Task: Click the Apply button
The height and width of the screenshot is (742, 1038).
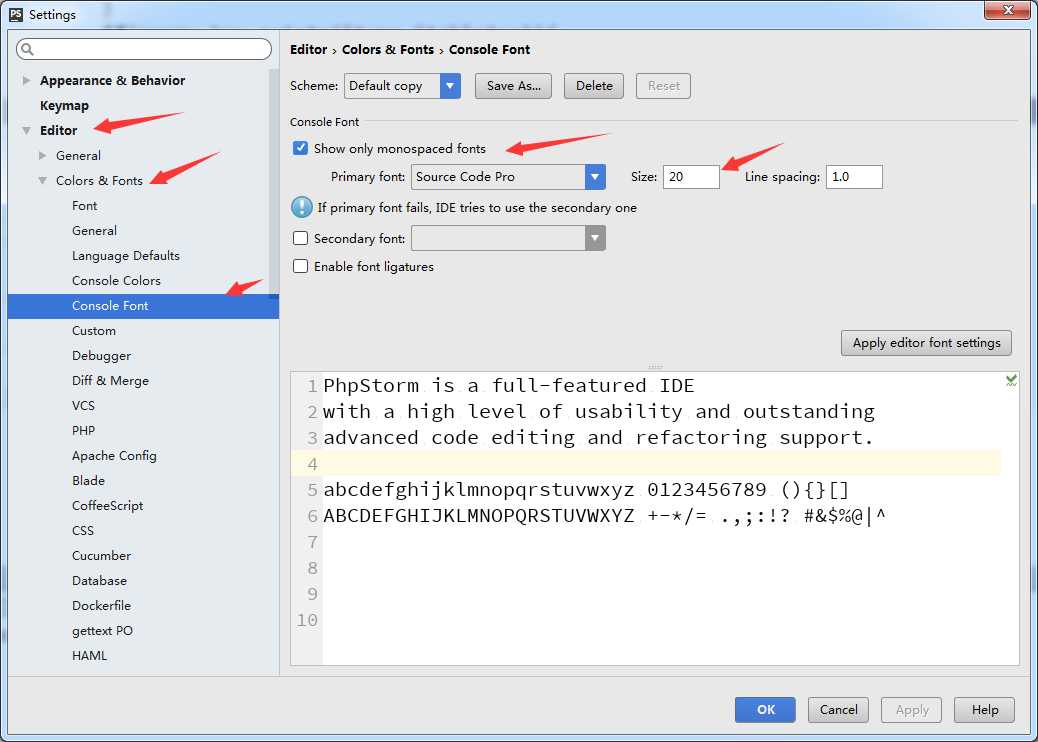Action: coord(912,710)
